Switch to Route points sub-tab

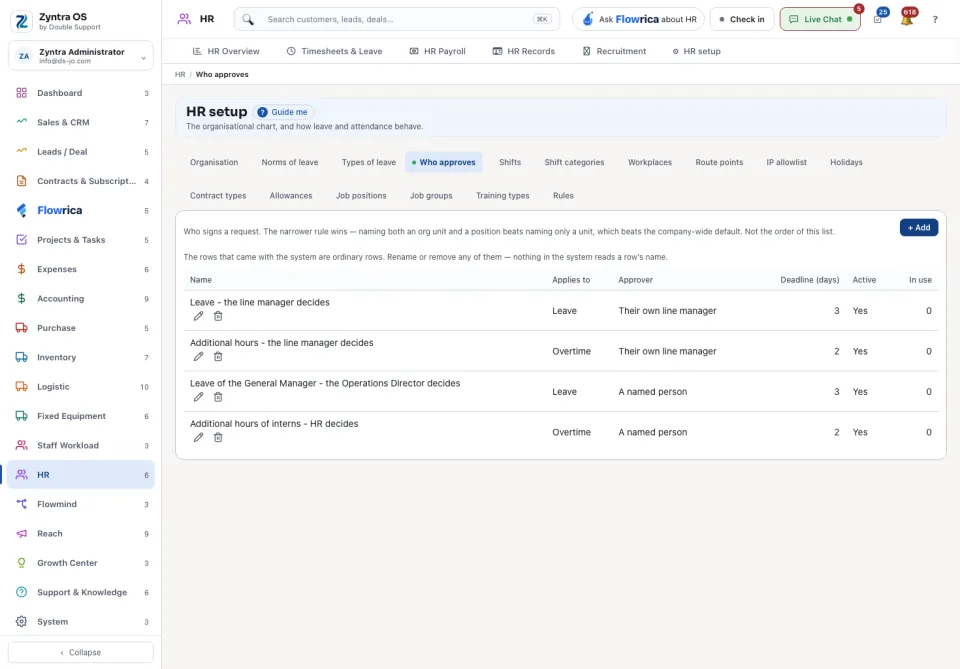click(719, 162)
